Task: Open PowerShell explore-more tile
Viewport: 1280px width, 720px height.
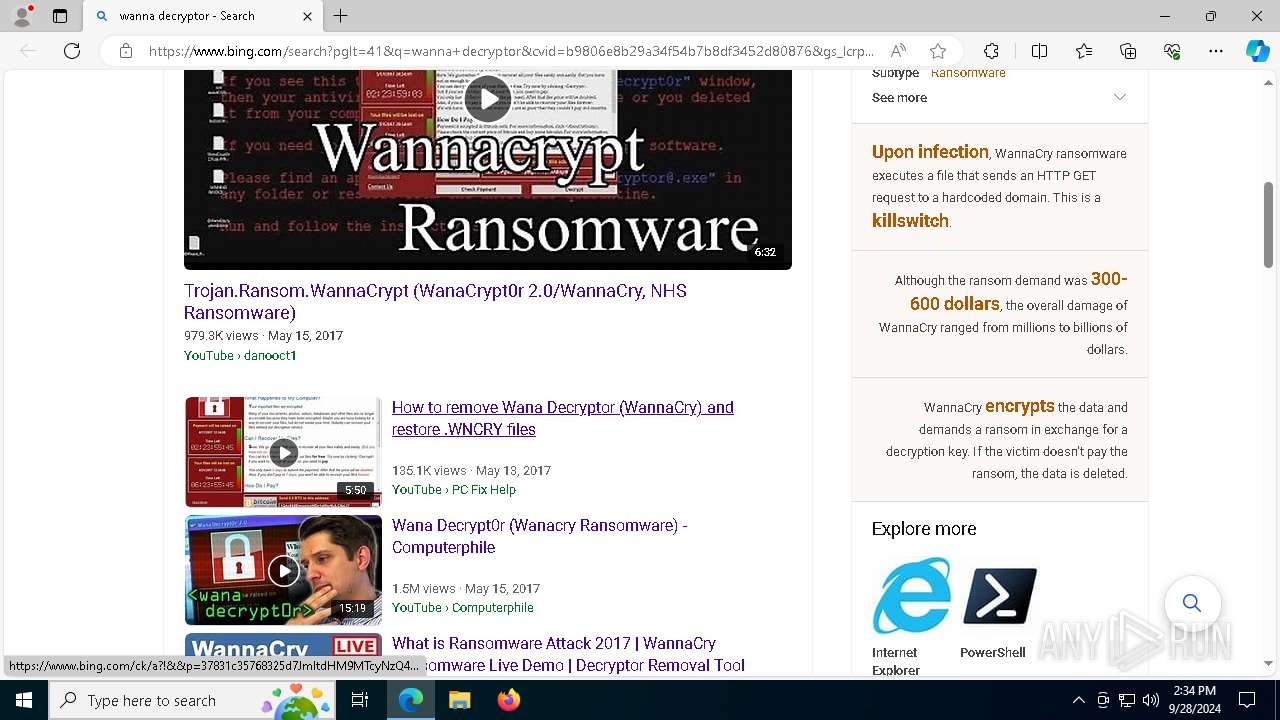Action: 999,610
